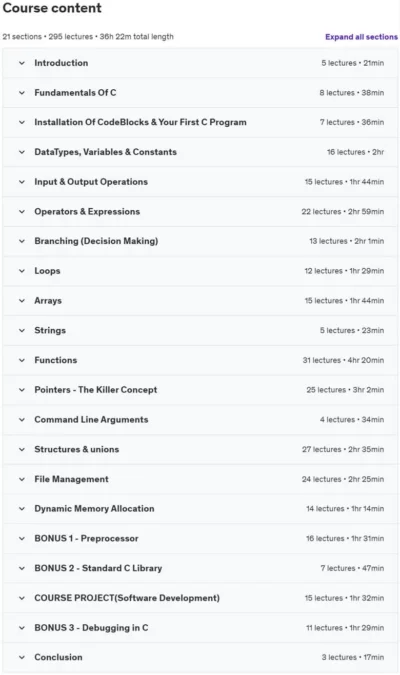Open the Installation Of CodeBlocks section chevron
Screen dimensions: 400x675
pyautogui.click(x=22, y=122)
